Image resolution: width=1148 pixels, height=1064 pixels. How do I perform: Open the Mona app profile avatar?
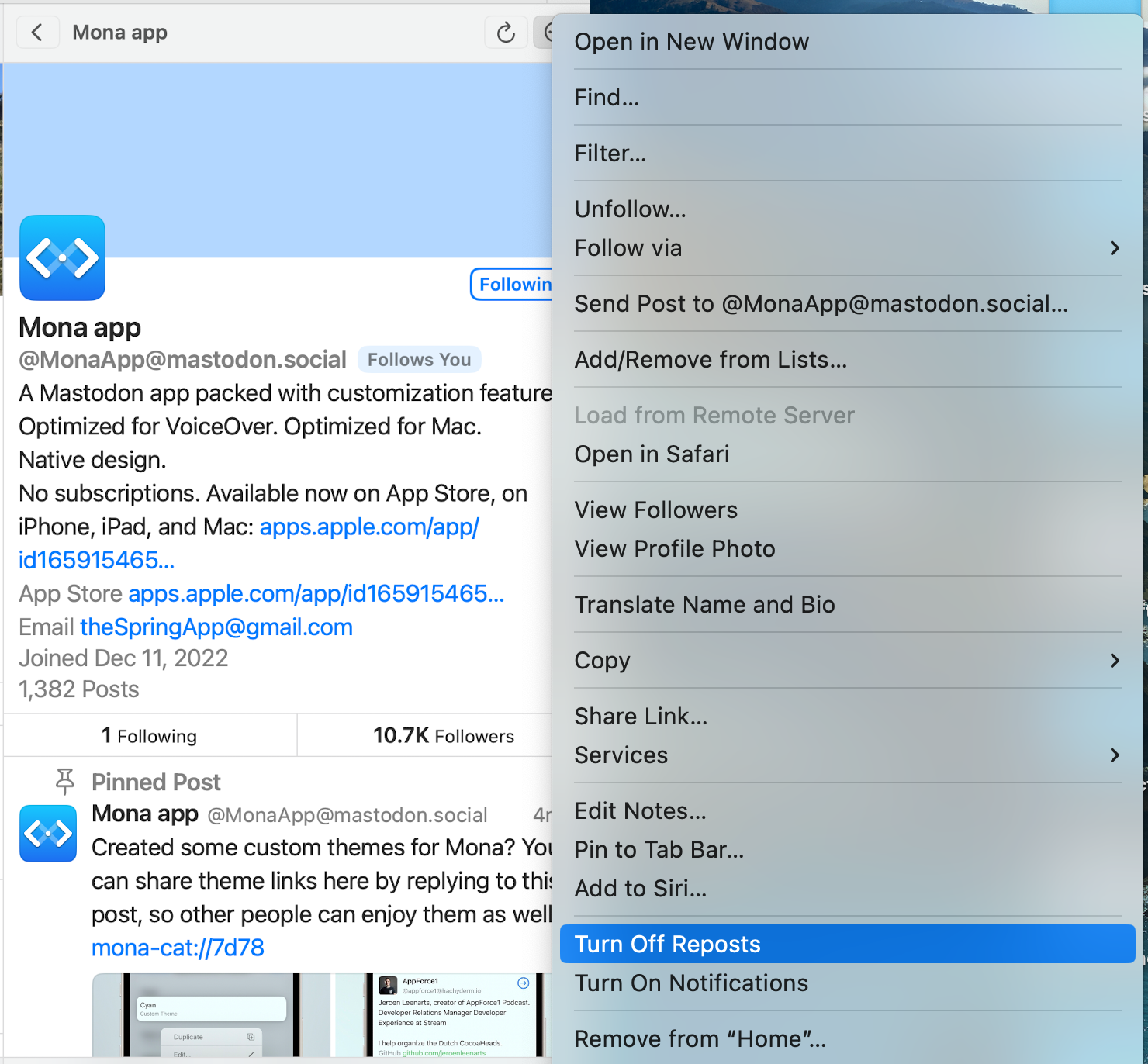click(x=62, y=257)
